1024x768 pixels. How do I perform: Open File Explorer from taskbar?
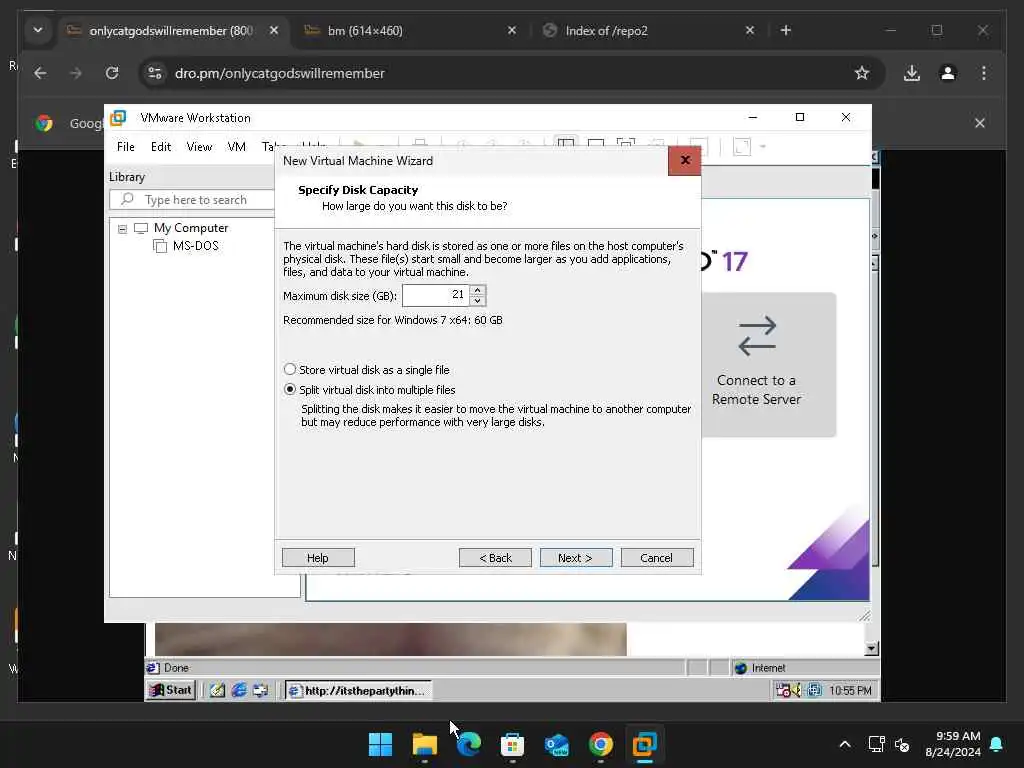click(x=424, y=744)
